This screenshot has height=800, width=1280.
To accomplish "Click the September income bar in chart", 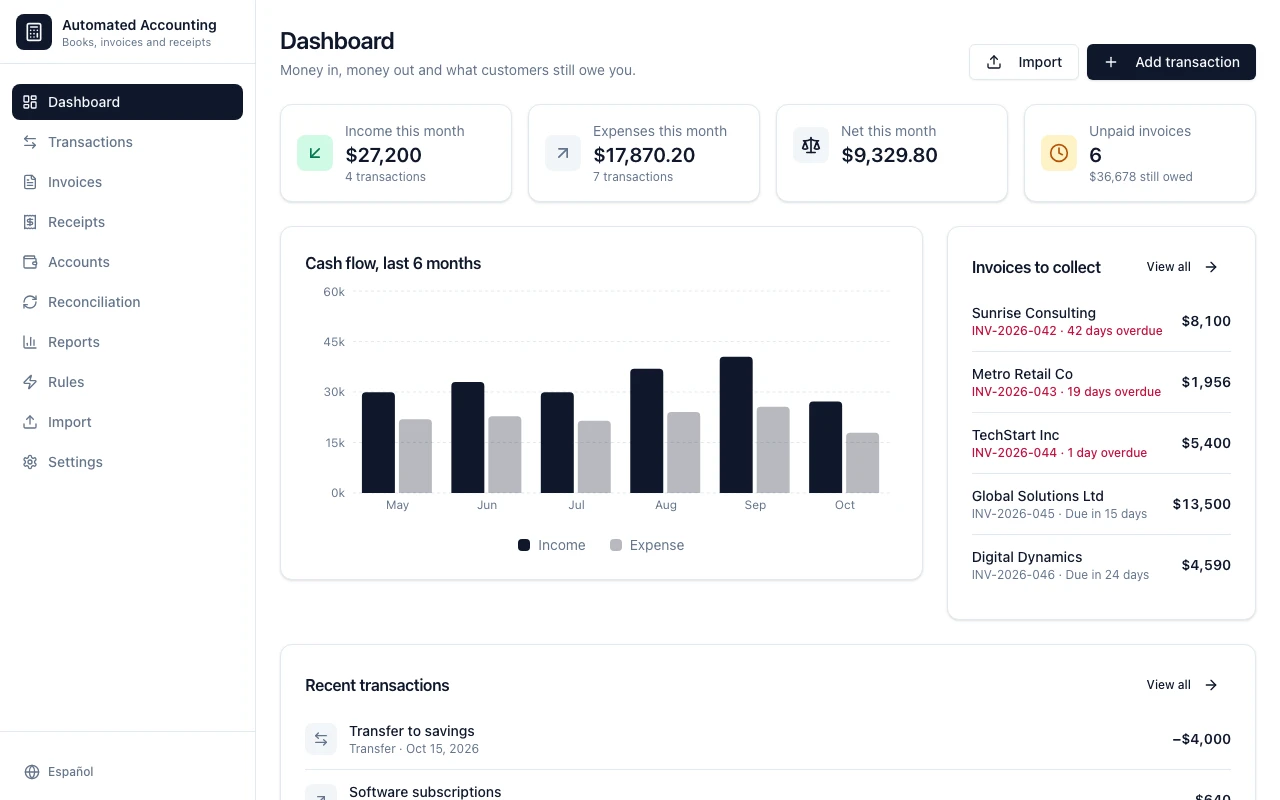I will tap(736, 425).
